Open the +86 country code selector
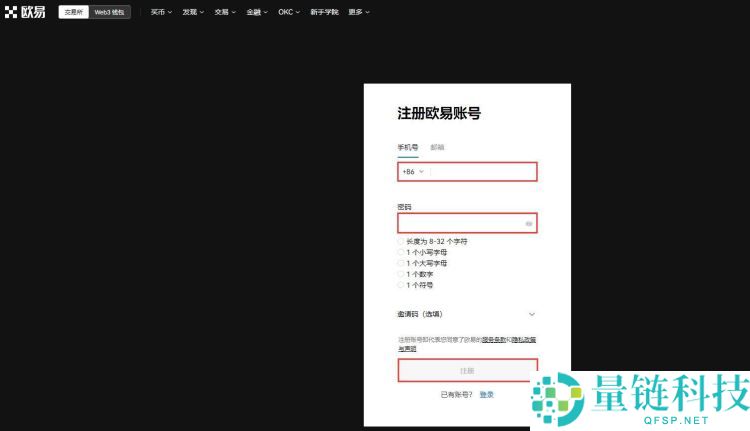750x431 pixels. (413, 172)
